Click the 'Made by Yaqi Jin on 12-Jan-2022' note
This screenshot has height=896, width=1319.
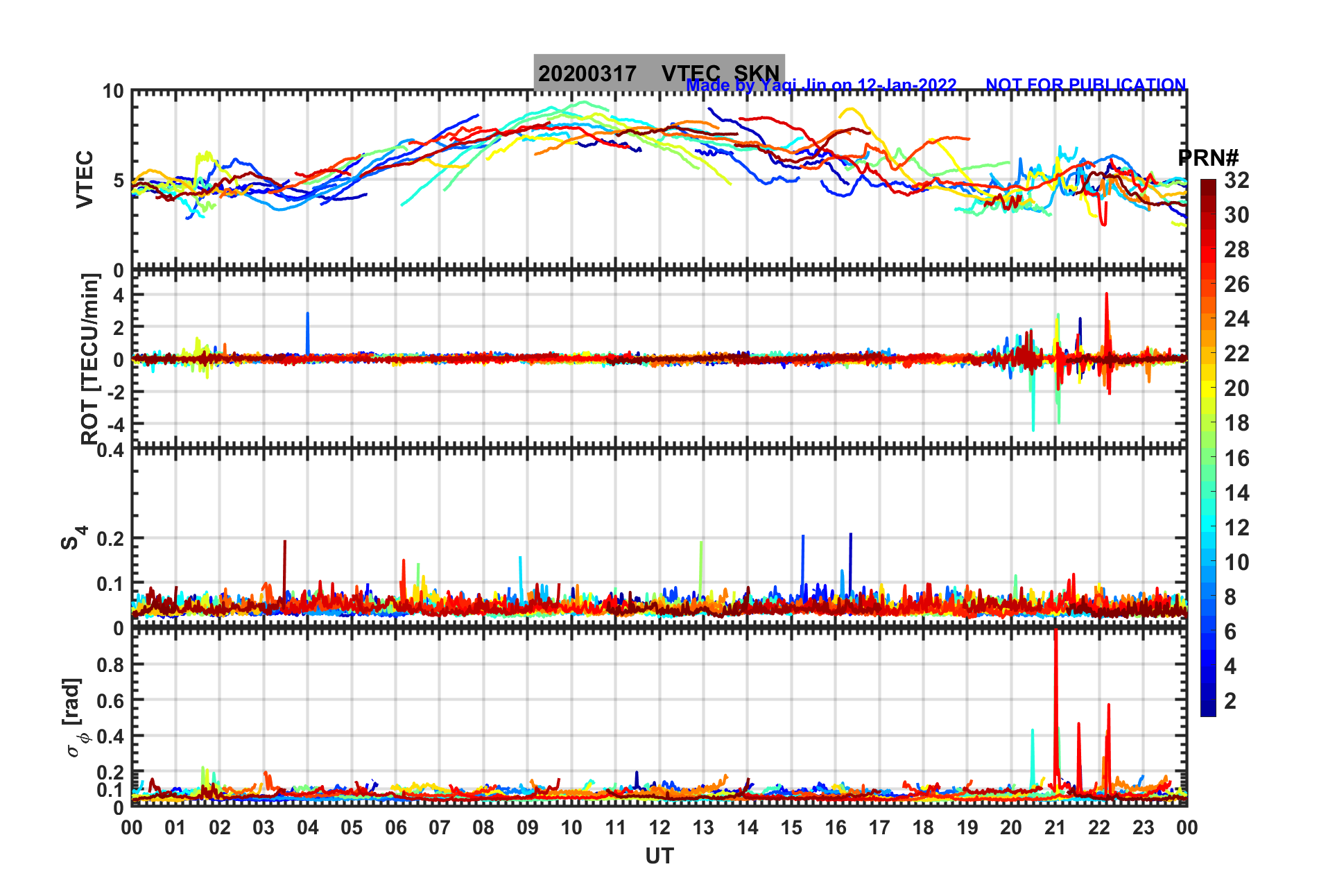pyautogui.click(x=821, y=85)
